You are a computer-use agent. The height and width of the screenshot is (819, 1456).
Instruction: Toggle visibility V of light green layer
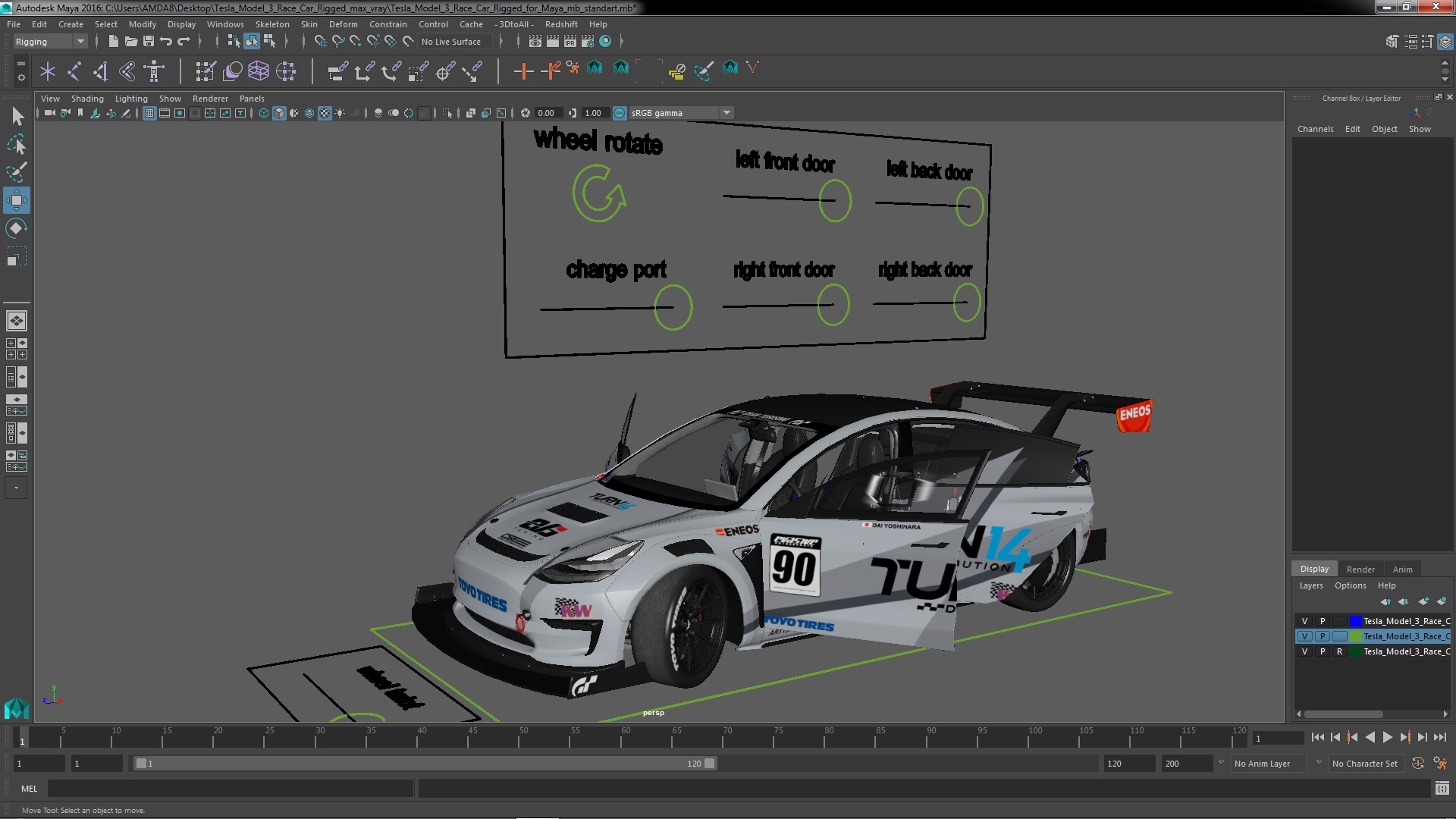pos(1304,636)
